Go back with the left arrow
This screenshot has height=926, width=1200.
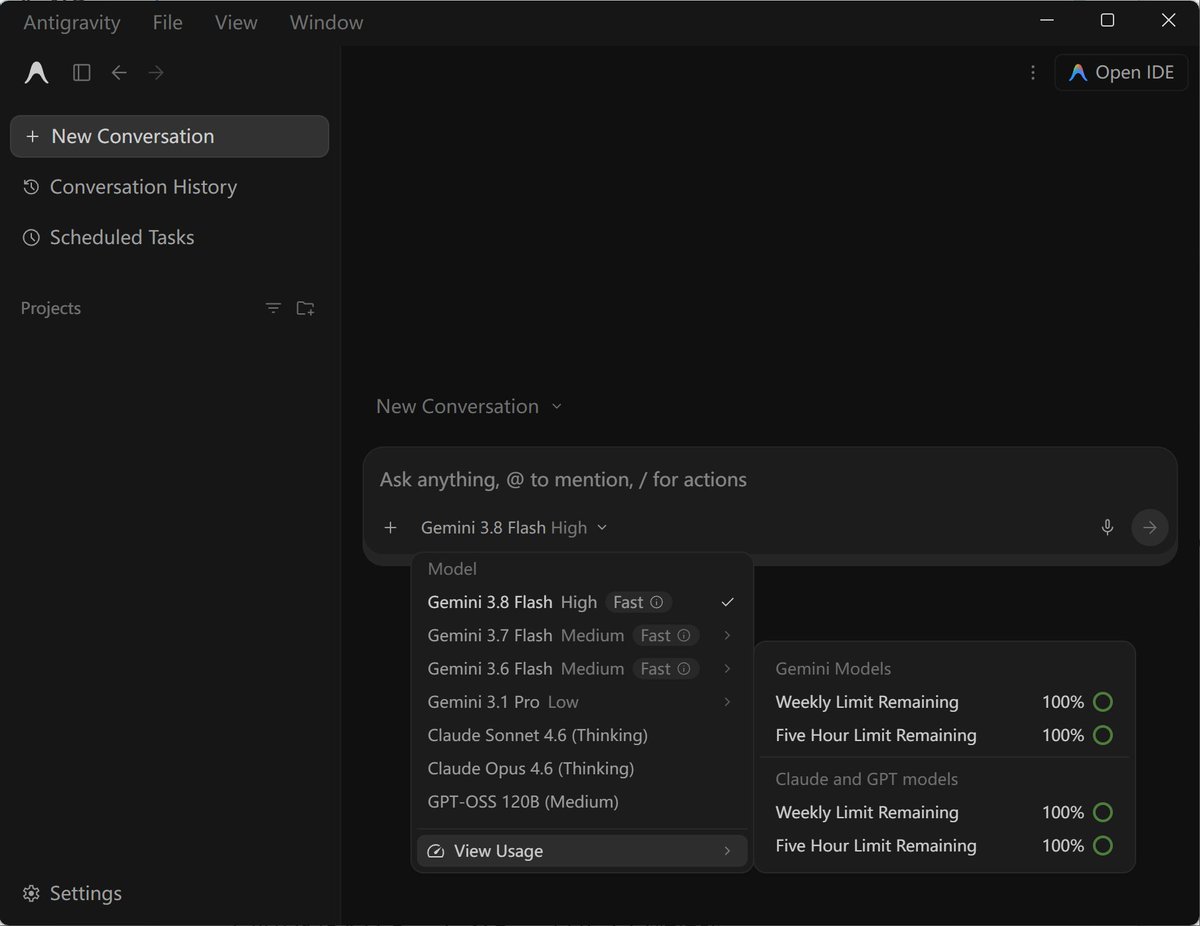(119, 73)
